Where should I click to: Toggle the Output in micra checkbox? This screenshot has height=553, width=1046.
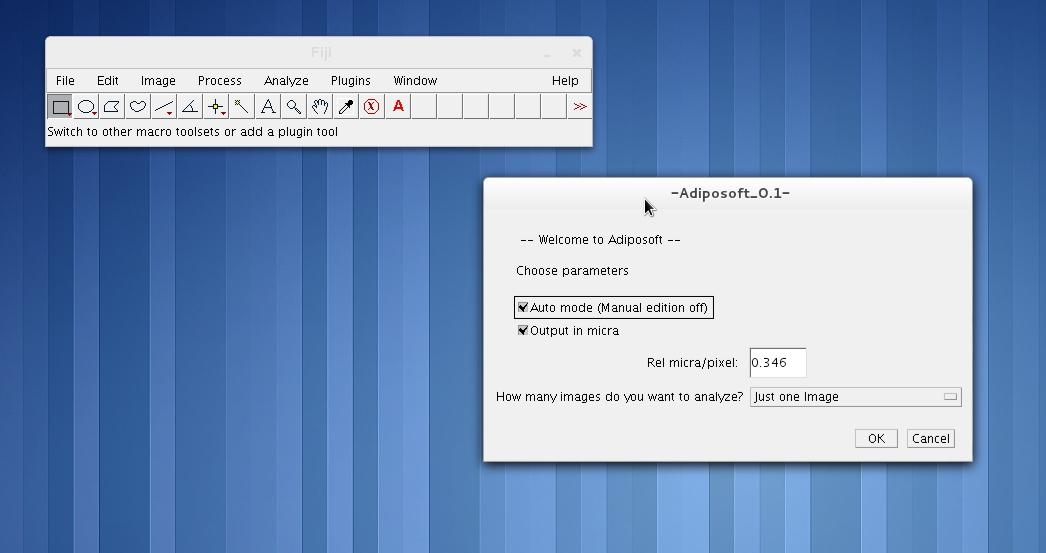523,331
